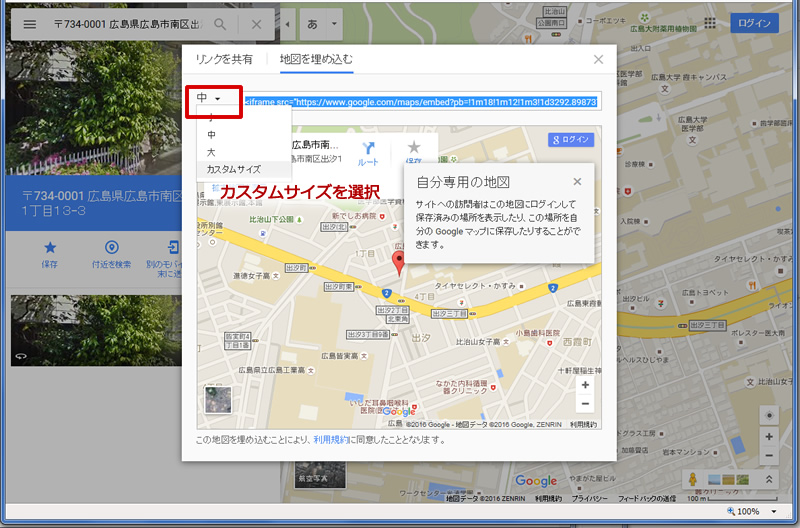The width and height of the screenshot is (800, 528).
Task: Select the 地図を埋め込む tab
Action: pyautogui.click(x=316, y=59)
